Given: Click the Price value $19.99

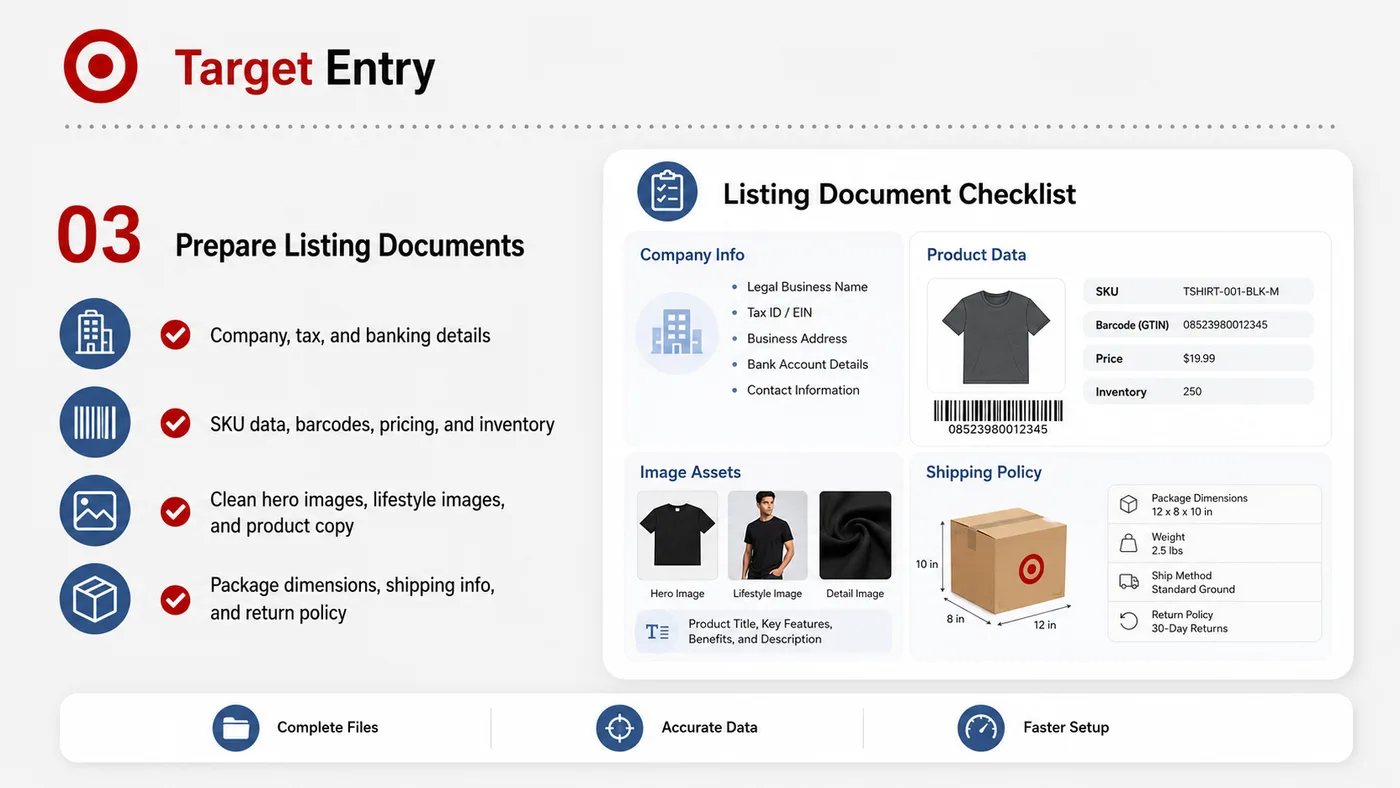Looking at the screenshot, I should [x=1199, y=358].
